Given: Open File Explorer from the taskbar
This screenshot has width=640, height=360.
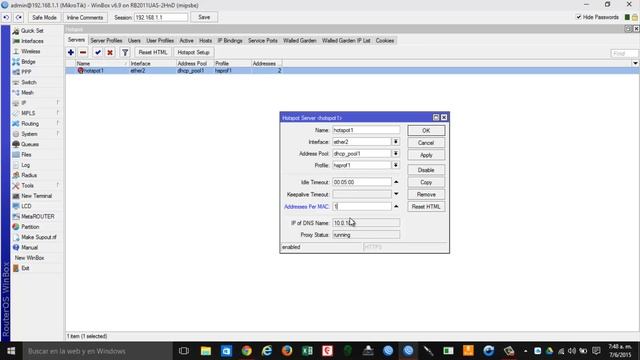Looking at the screenshot, I should [206, 351].
